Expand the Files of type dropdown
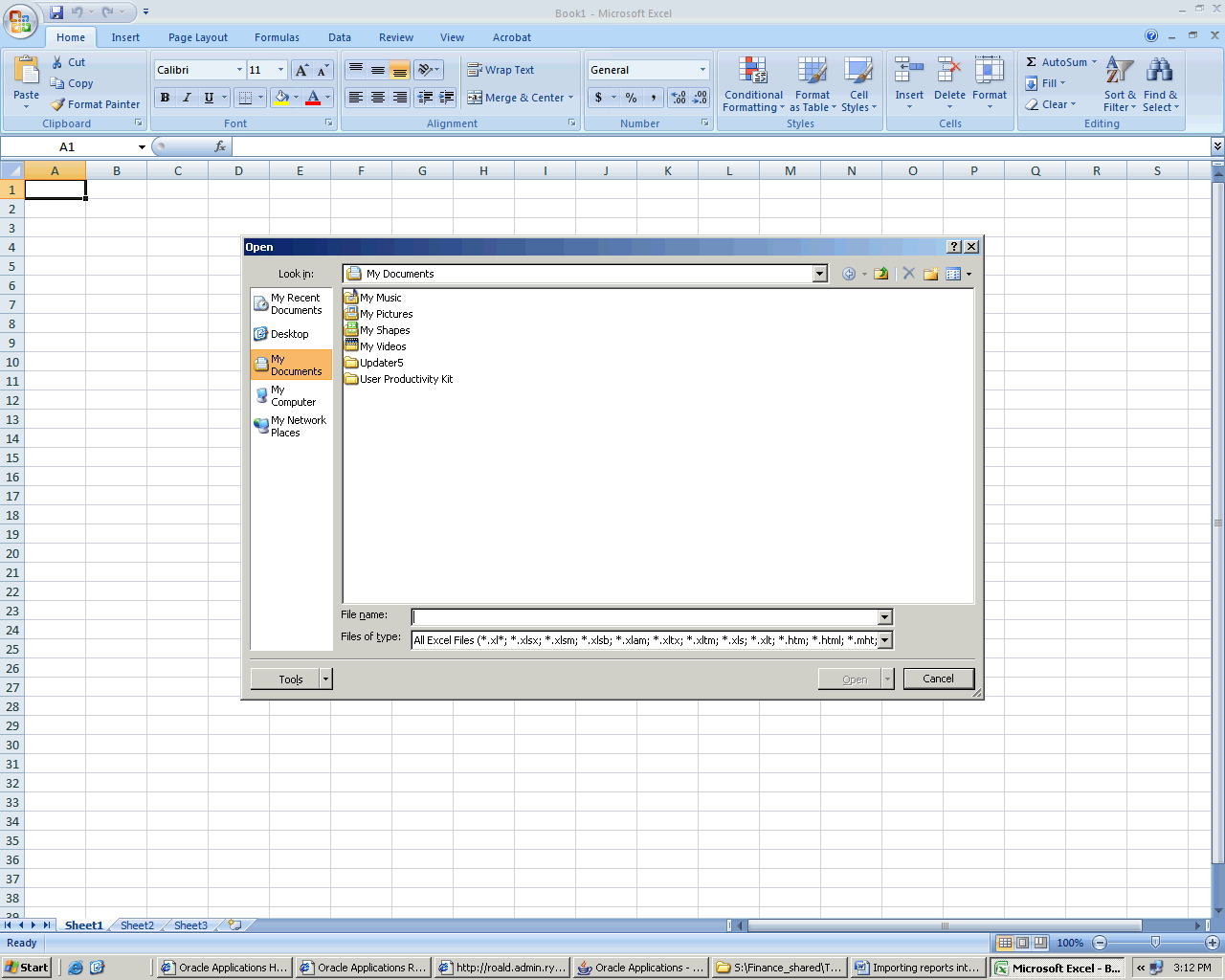 (884, 640)
